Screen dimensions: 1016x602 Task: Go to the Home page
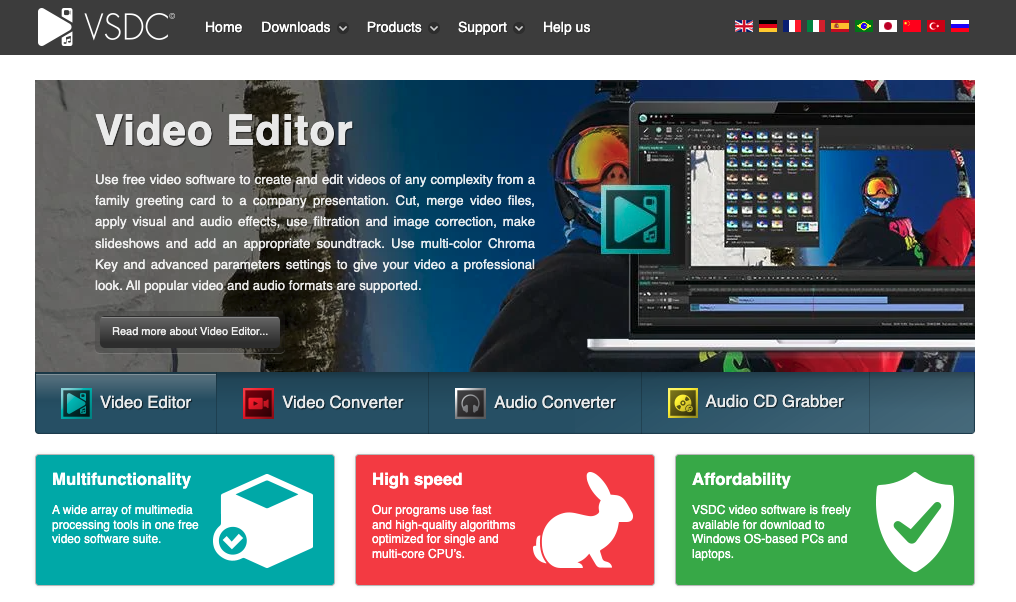coord(224,27)
